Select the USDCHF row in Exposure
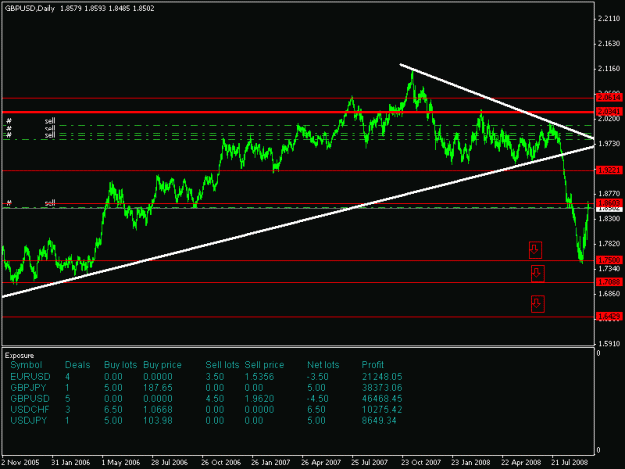This screenshot has width=625, height=469. (x=206, y=410)
